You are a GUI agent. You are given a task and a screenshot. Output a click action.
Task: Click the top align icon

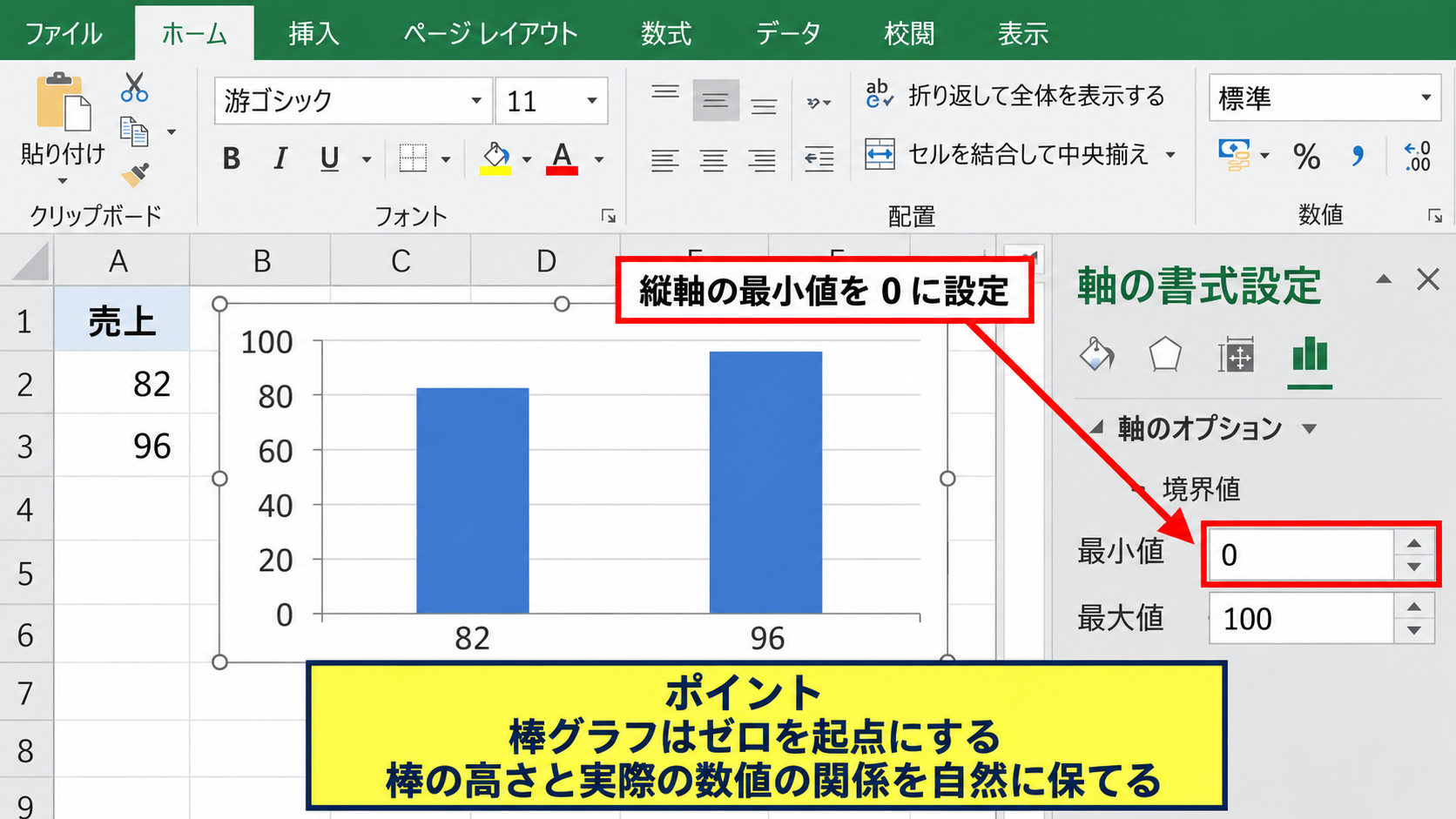pos(665,92)
